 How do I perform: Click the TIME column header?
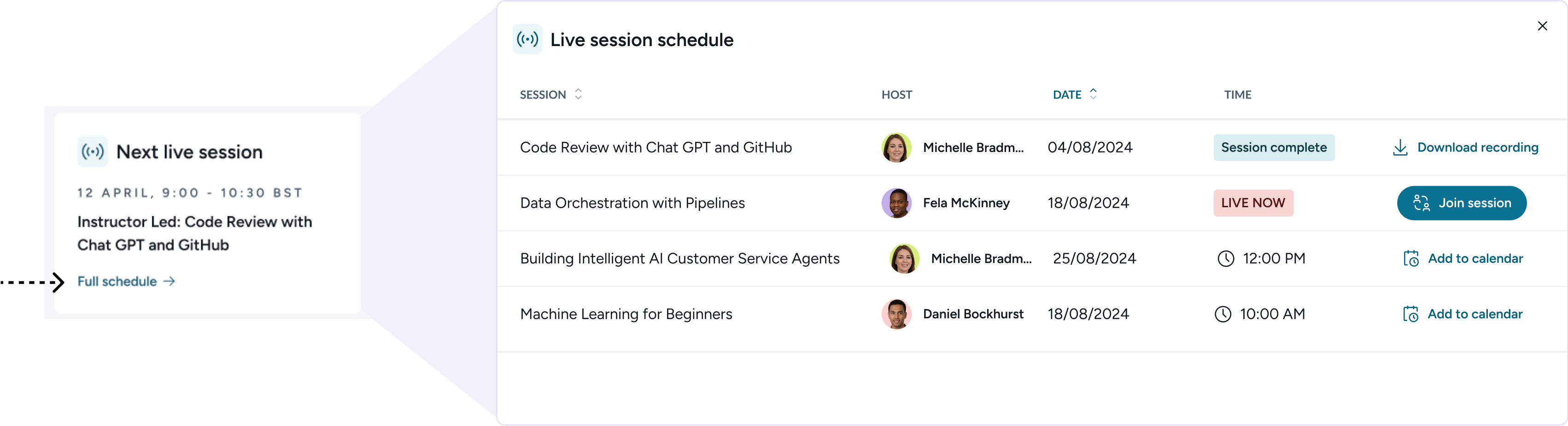click(1237, 95)
